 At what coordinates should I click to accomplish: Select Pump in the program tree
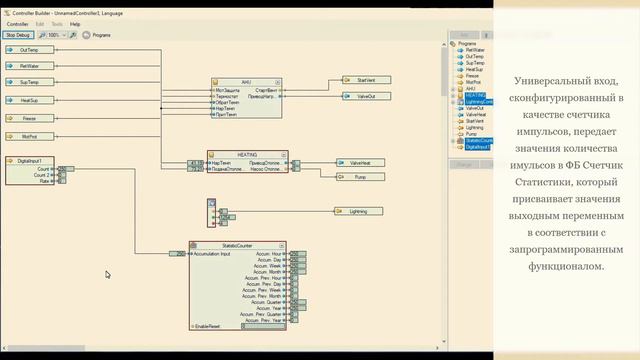click(x=471, y=134)
